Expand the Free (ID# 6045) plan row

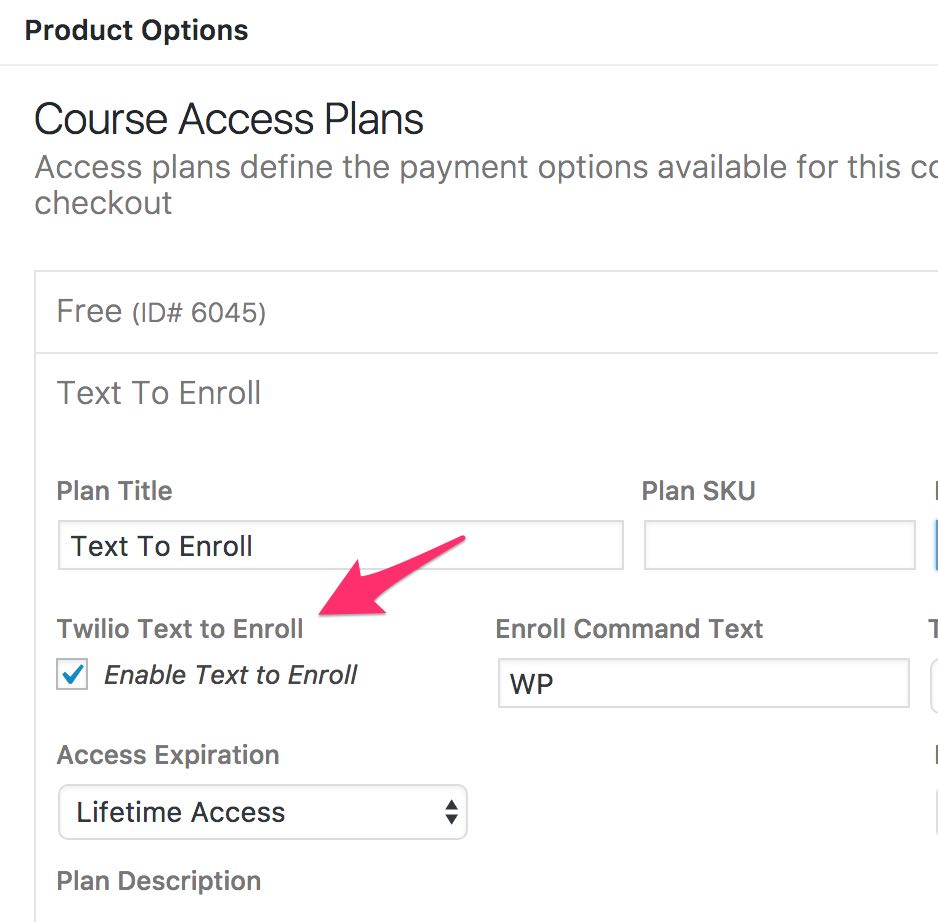click(486, 312)
